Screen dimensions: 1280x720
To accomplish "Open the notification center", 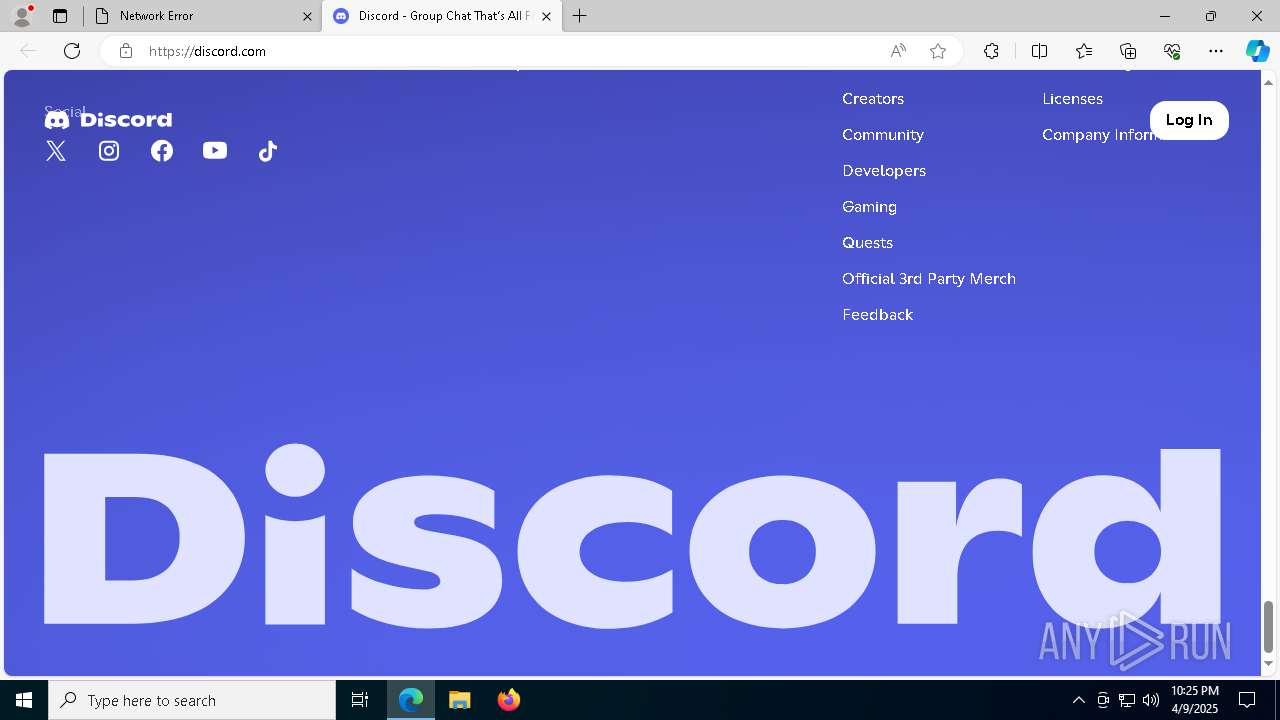I will 1247,700.
